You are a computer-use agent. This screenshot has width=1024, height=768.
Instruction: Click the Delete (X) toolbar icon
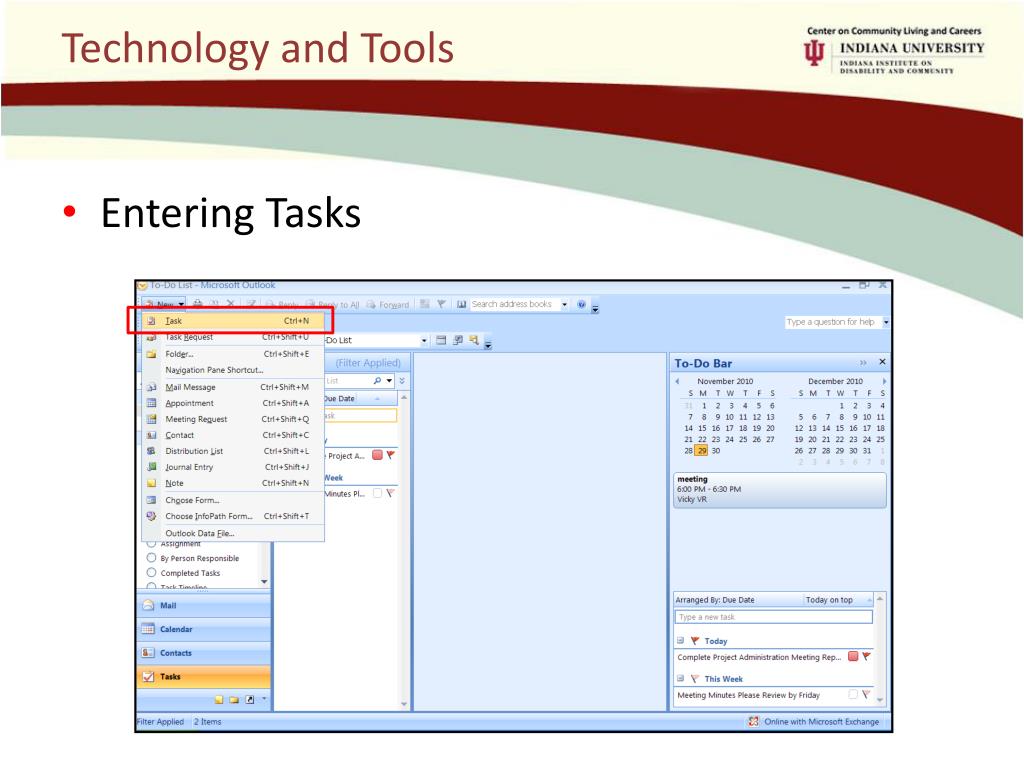tap(230, 304)
